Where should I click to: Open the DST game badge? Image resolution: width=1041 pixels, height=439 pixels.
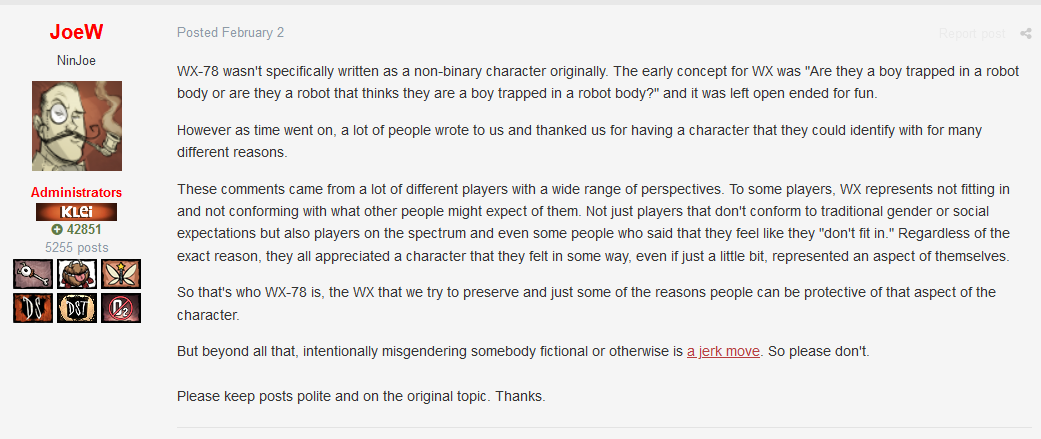76,308
